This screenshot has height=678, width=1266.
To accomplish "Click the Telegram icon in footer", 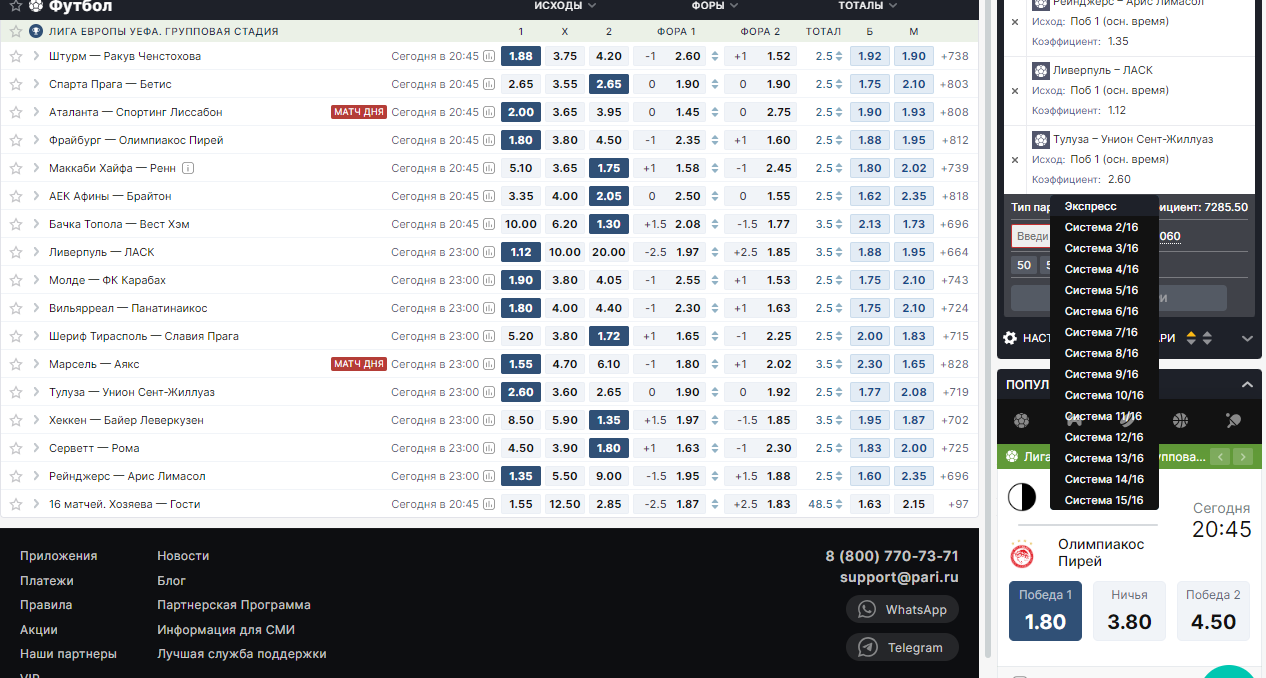I will click(867, 647).
